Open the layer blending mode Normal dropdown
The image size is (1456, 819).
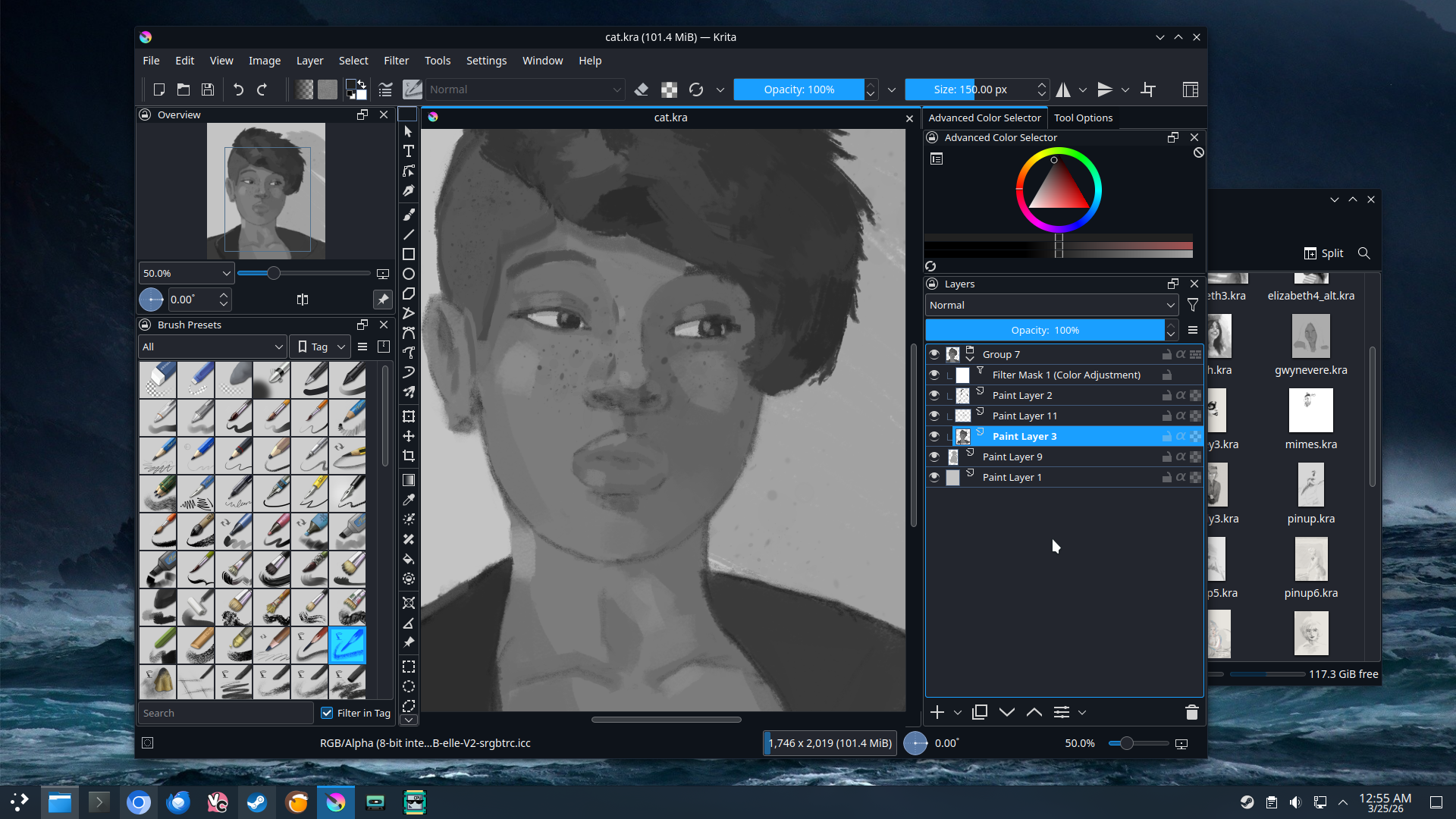[1051, 305]
